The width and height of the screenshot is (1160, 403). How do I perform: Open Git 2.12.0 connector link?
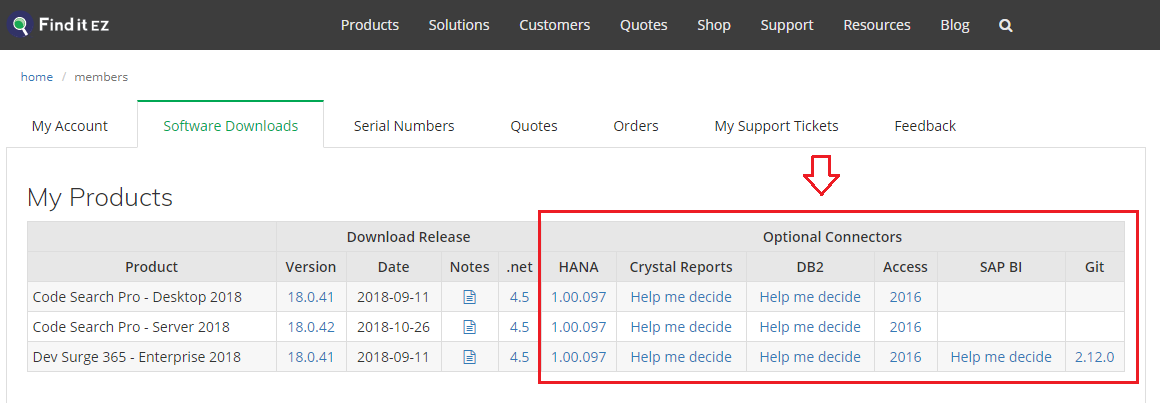pyautogui.click(x=1095, y=357)
